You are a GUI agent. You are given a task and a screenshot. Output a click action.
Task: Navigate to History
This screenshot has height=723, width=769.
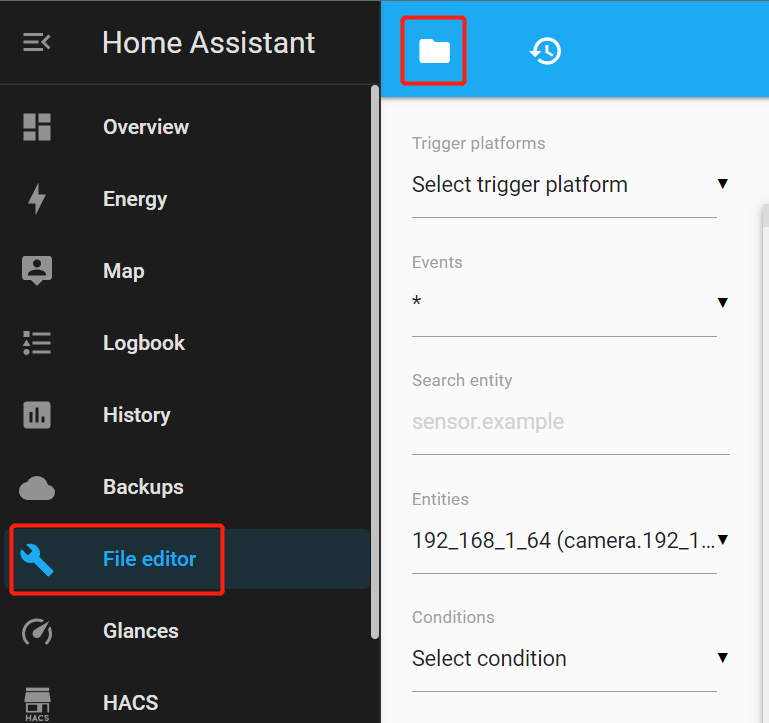coord(187,415)
